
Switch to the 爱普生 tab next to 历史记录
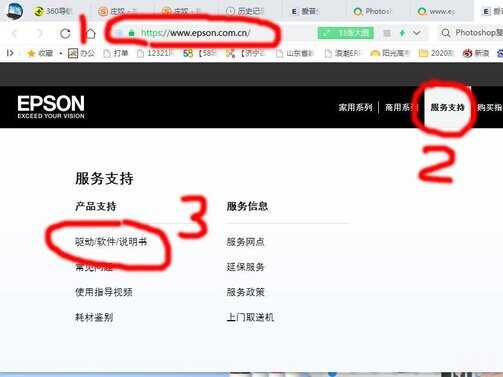305,11
